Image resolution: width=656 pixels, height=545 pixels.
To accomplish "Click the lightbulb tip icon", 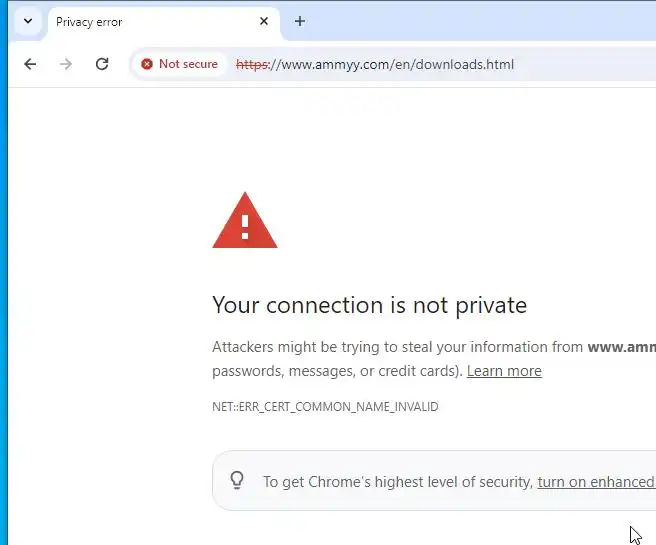I will (237, 481).
